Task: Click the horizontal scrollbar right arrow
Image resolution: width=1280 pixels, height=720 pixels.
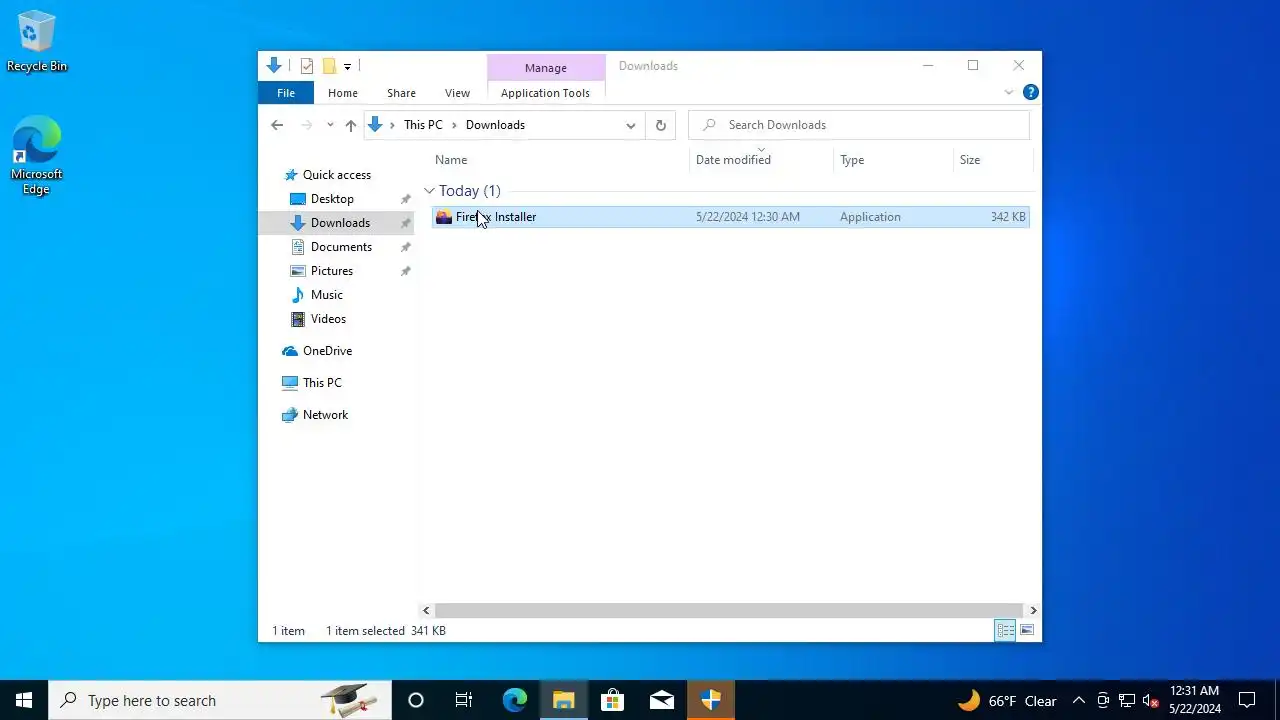Action: pyautogui.click(x=1033, y=610)
